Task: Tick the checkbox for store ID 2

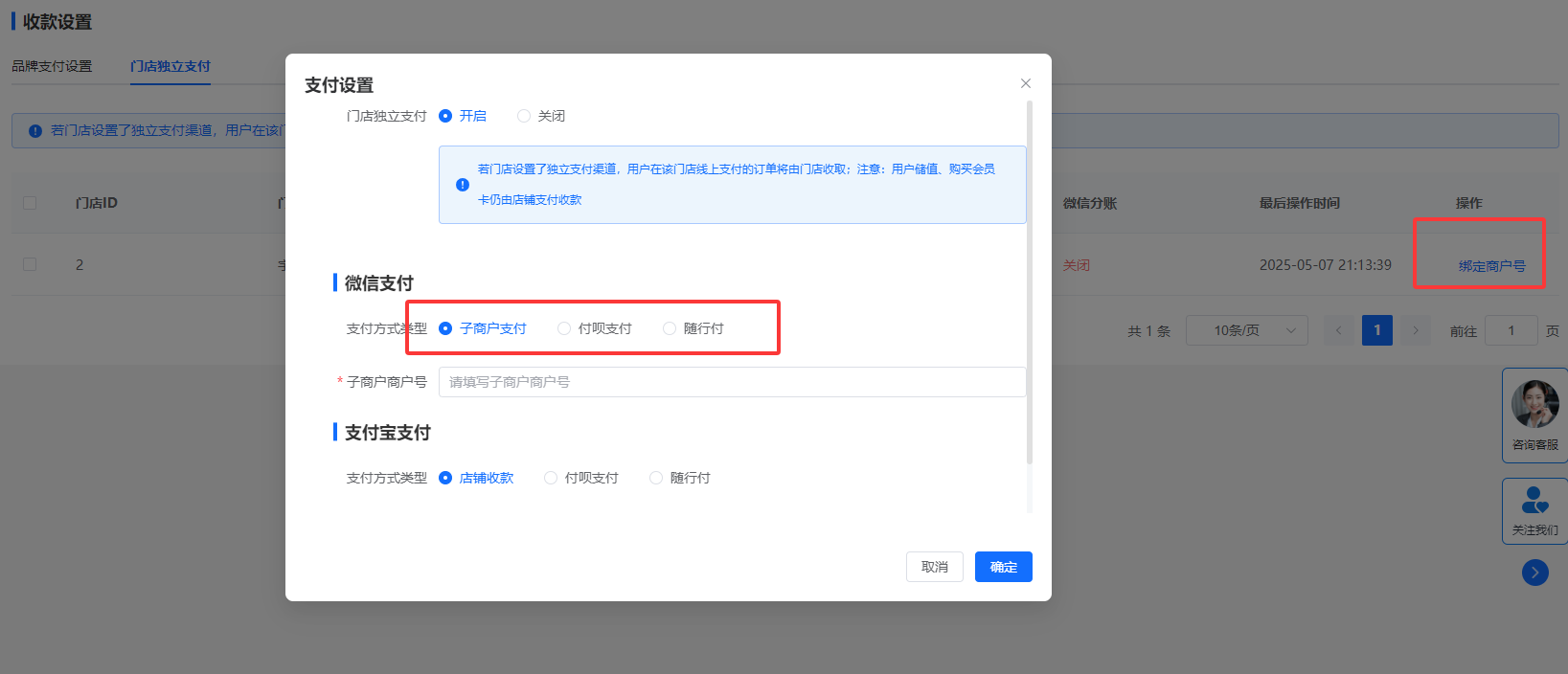Action: (x=30, y=264)
